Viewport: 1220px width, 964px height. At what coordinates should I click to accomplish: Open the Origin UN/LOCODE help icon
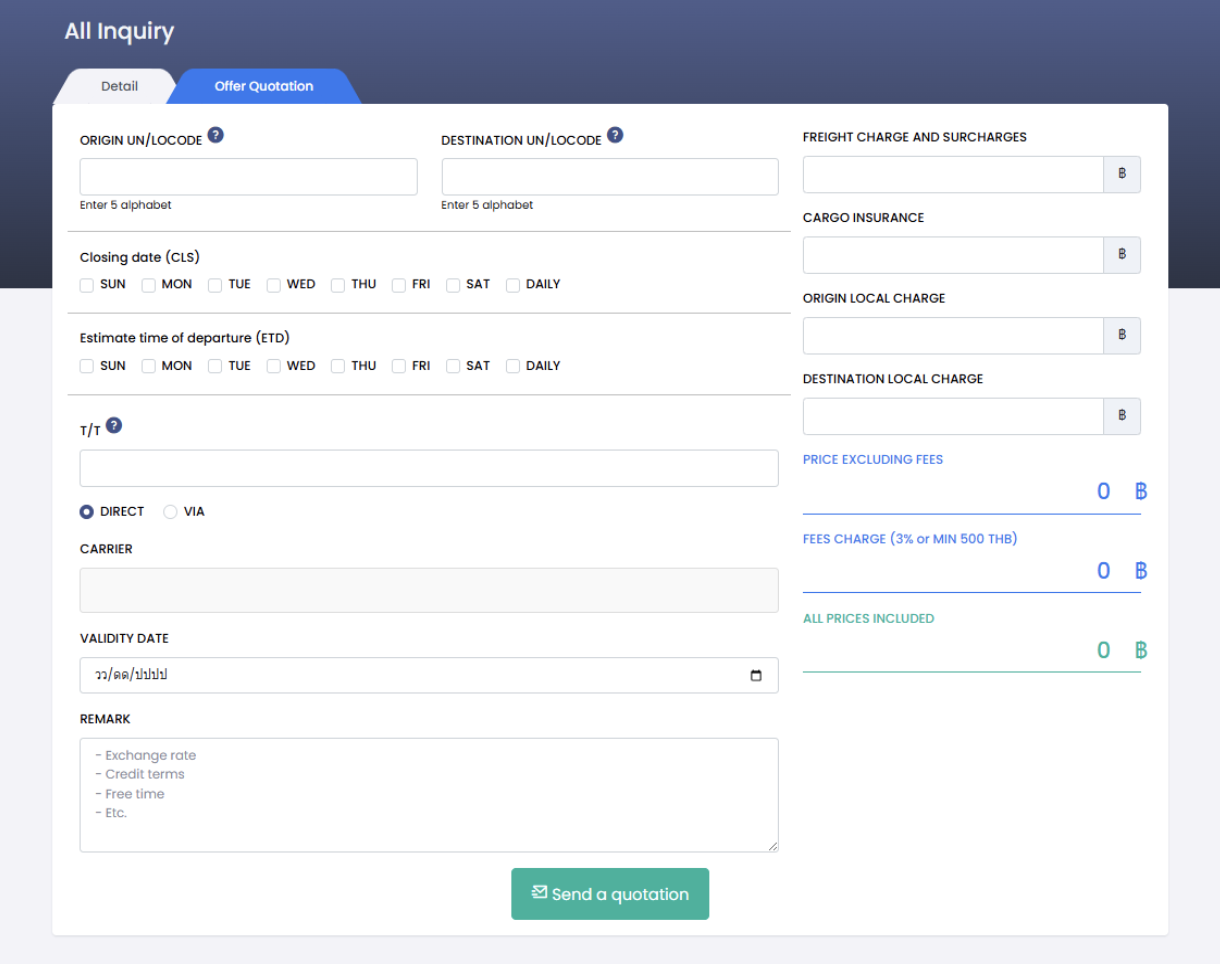[215, 135]
